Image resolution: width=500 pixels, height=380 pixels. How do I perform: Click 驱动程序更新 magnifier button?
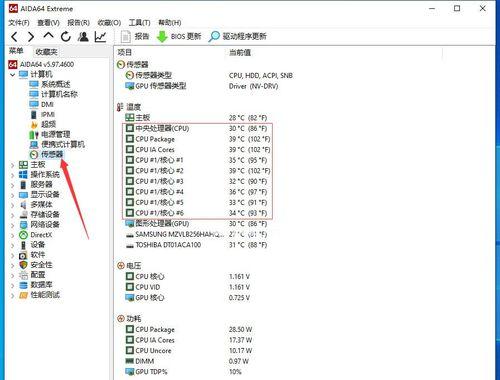[x=237, y=36]
